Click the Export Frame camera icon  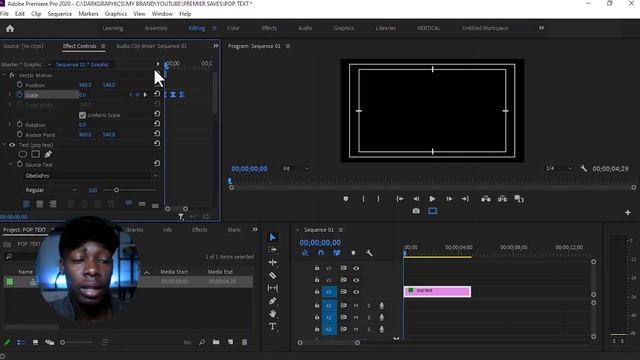point(416,211)
